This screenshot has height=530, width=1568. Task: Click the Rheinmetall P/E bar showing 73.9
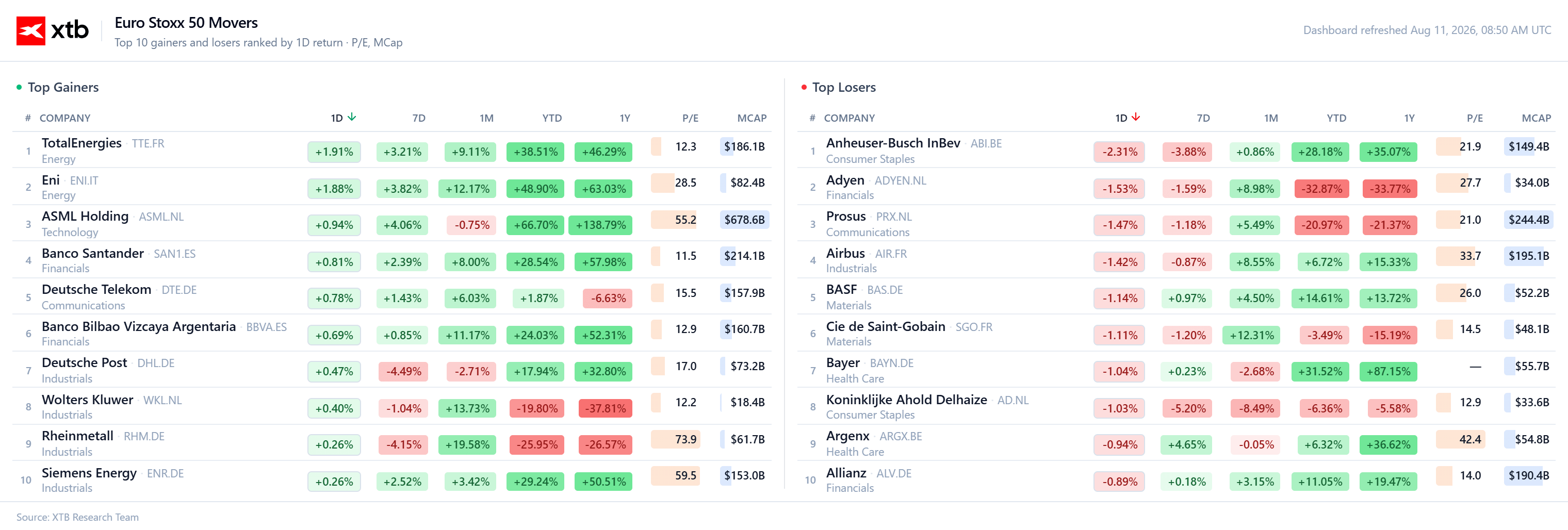coord(675,439)
